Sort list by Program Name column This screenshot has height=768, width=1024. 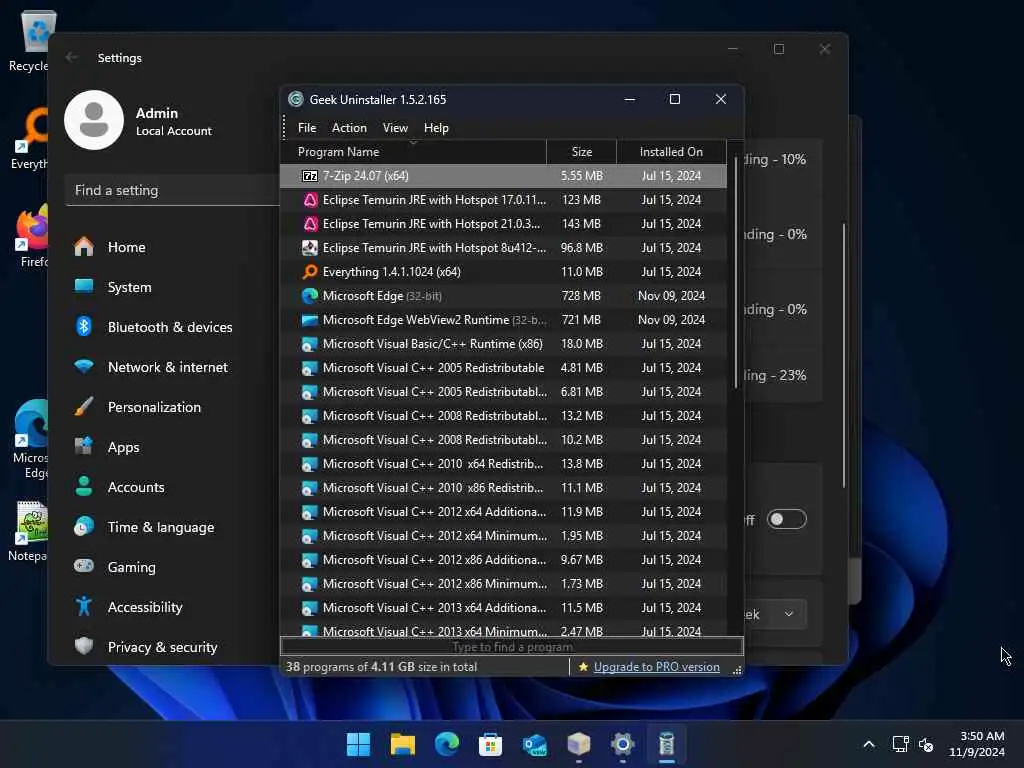pos(413,152)
